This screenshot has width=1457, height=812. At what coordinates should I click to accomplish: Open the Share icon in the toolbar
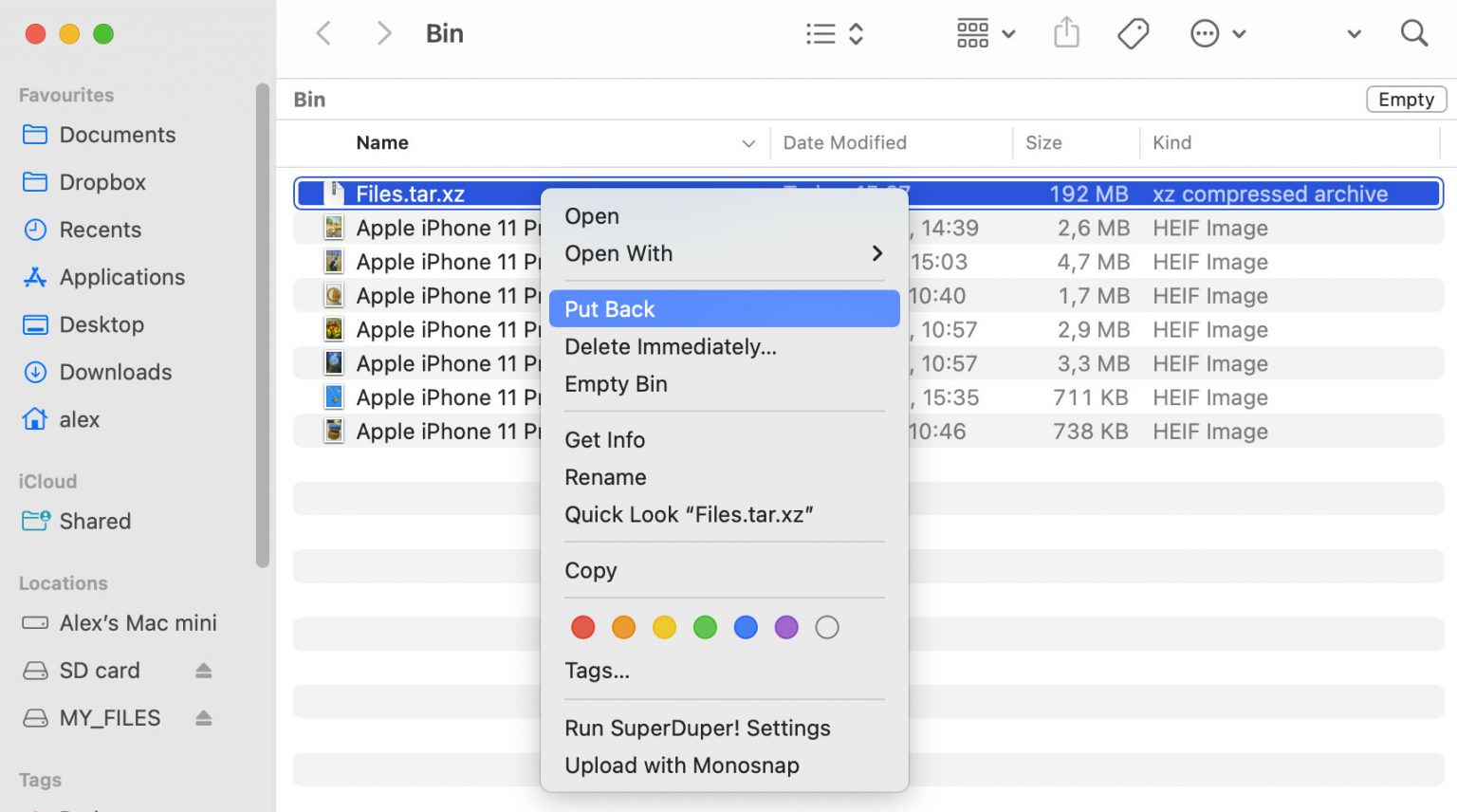(1066, 32)
